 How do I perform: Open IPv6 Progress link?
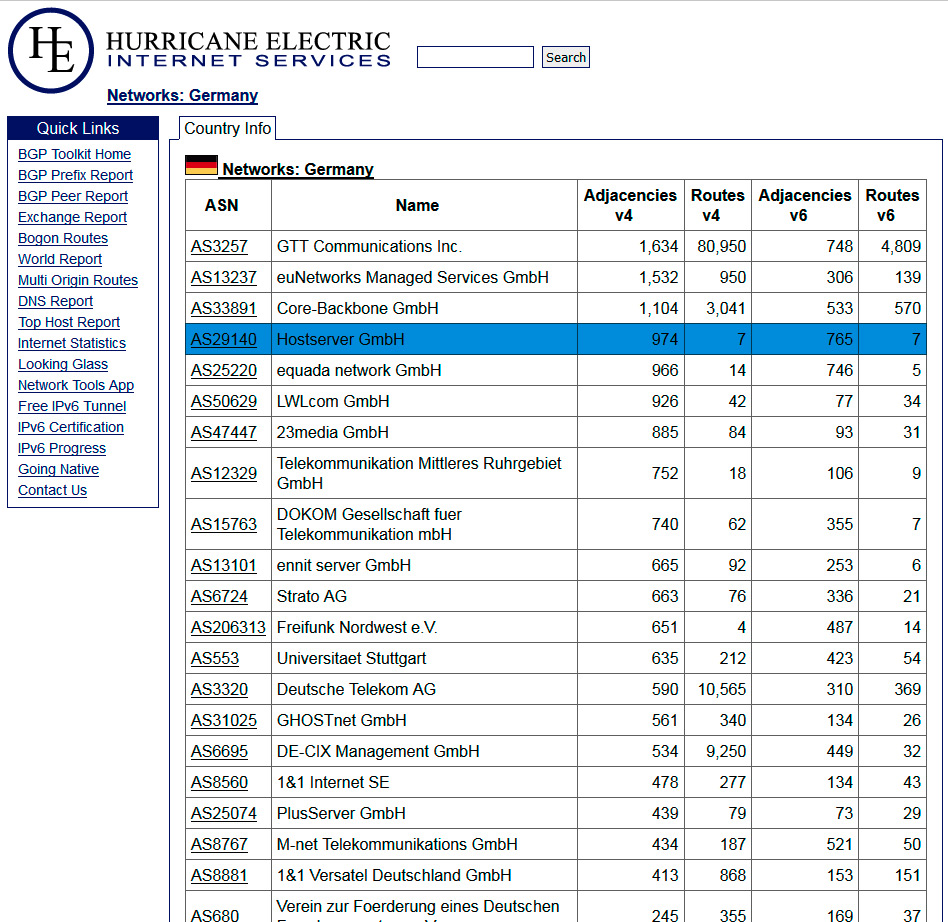(62, 449)
